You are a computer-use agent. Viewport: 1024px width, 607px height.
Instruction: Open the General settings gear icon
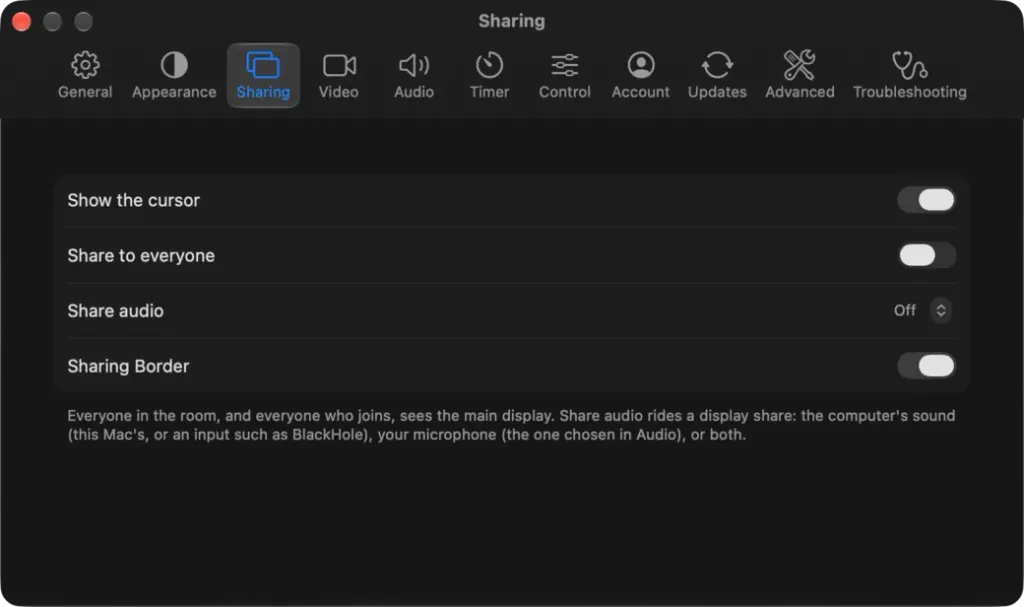pos(85,75)
